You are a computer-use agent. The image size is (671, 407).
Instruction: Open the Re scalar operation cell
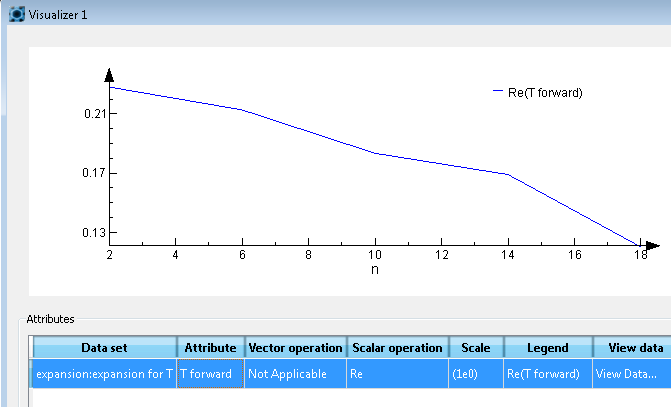(397, 374)
